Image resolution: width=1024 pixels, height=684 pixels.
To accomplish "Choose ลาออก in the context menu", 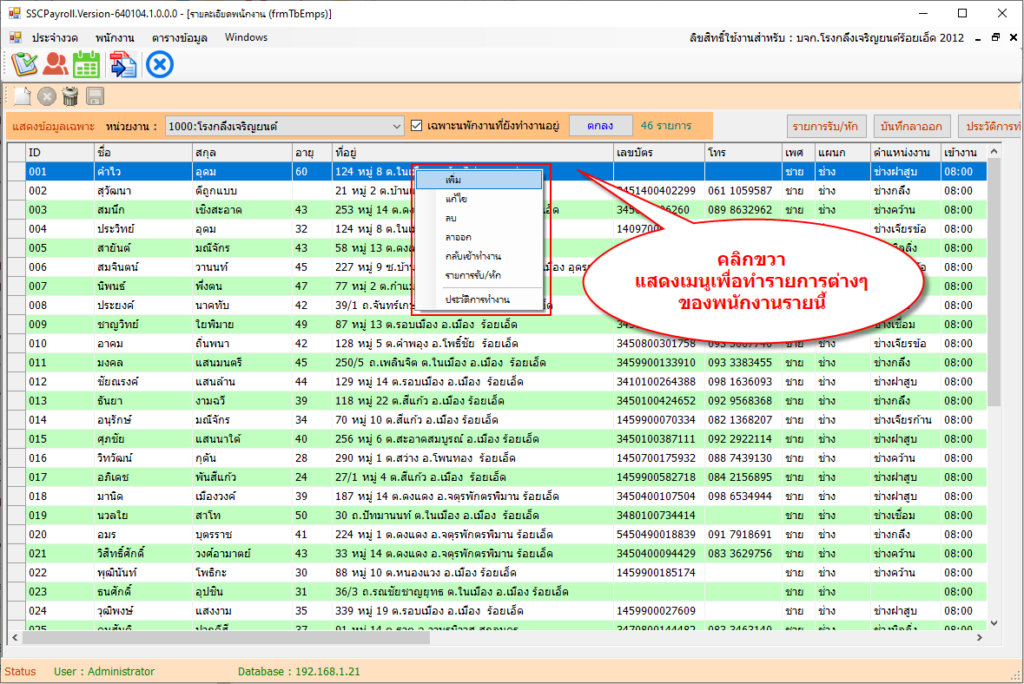I will (479, 236).
